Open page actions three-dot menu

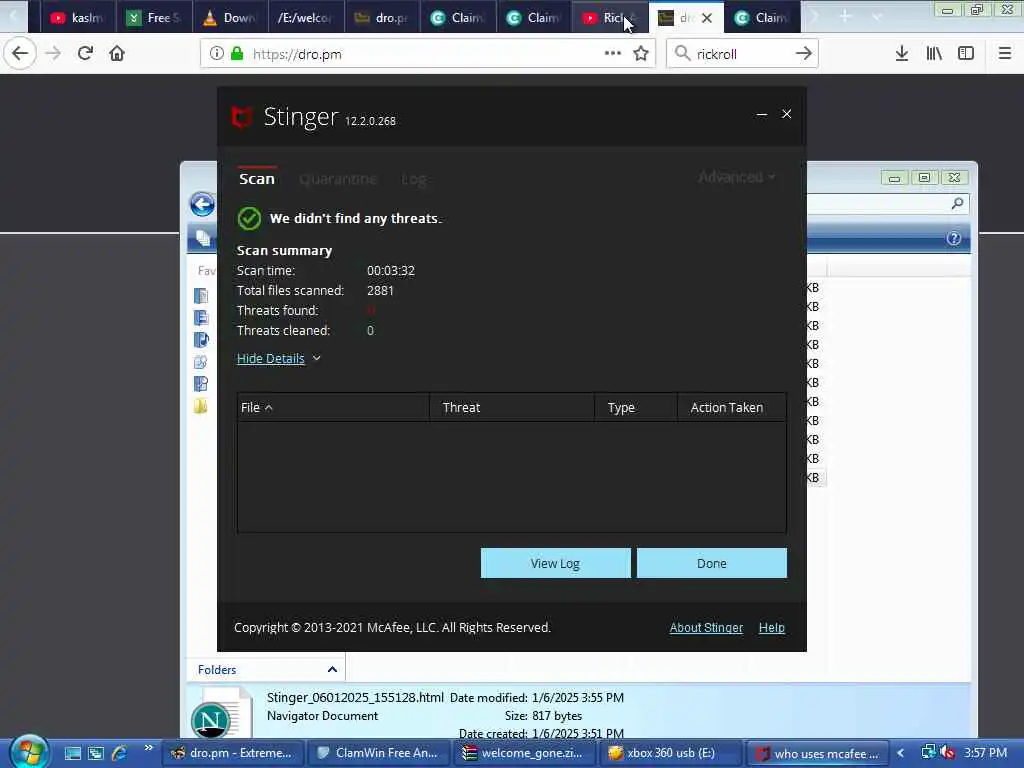tap(613, 54)
